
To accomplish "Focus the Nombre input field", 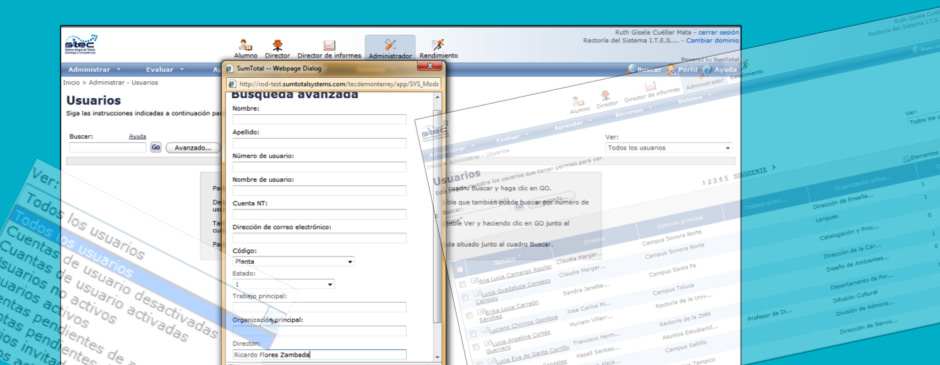I will 320,119.
